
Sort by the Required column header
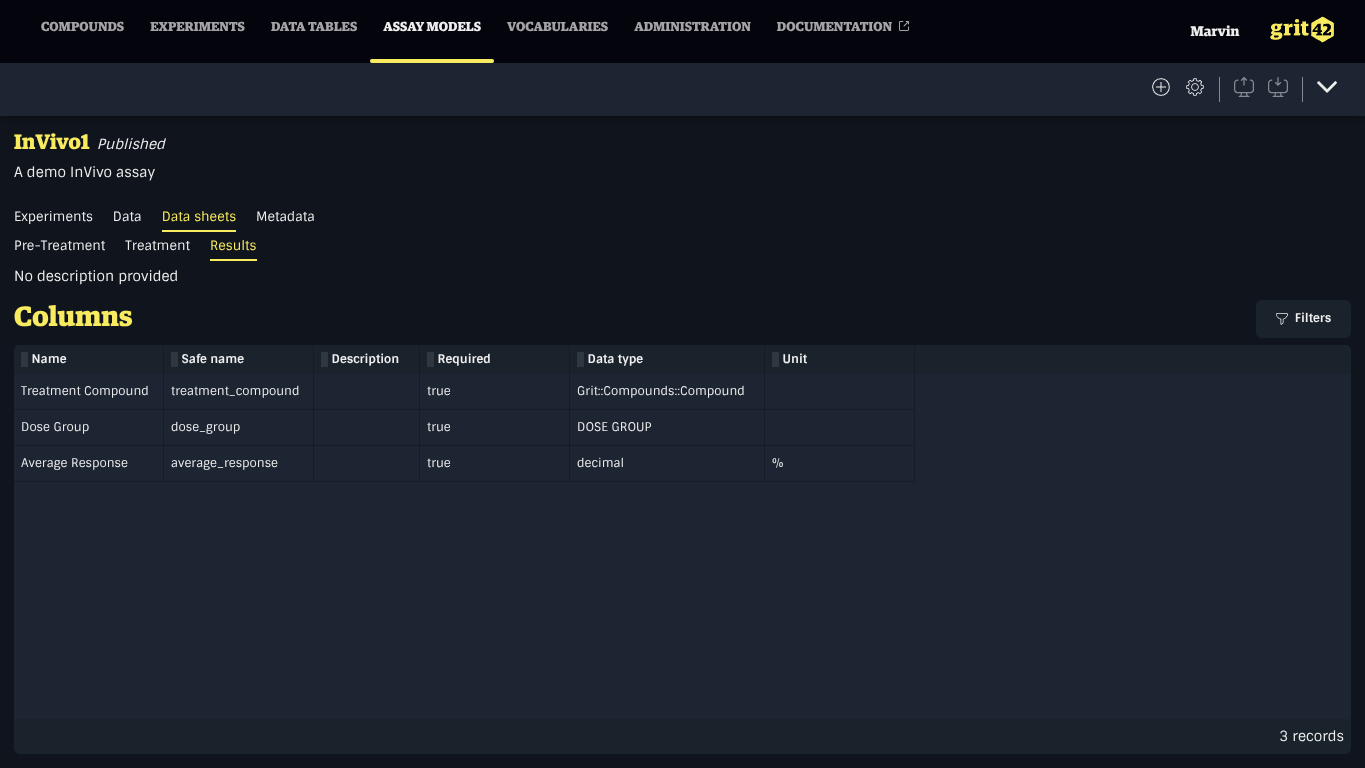464,359
